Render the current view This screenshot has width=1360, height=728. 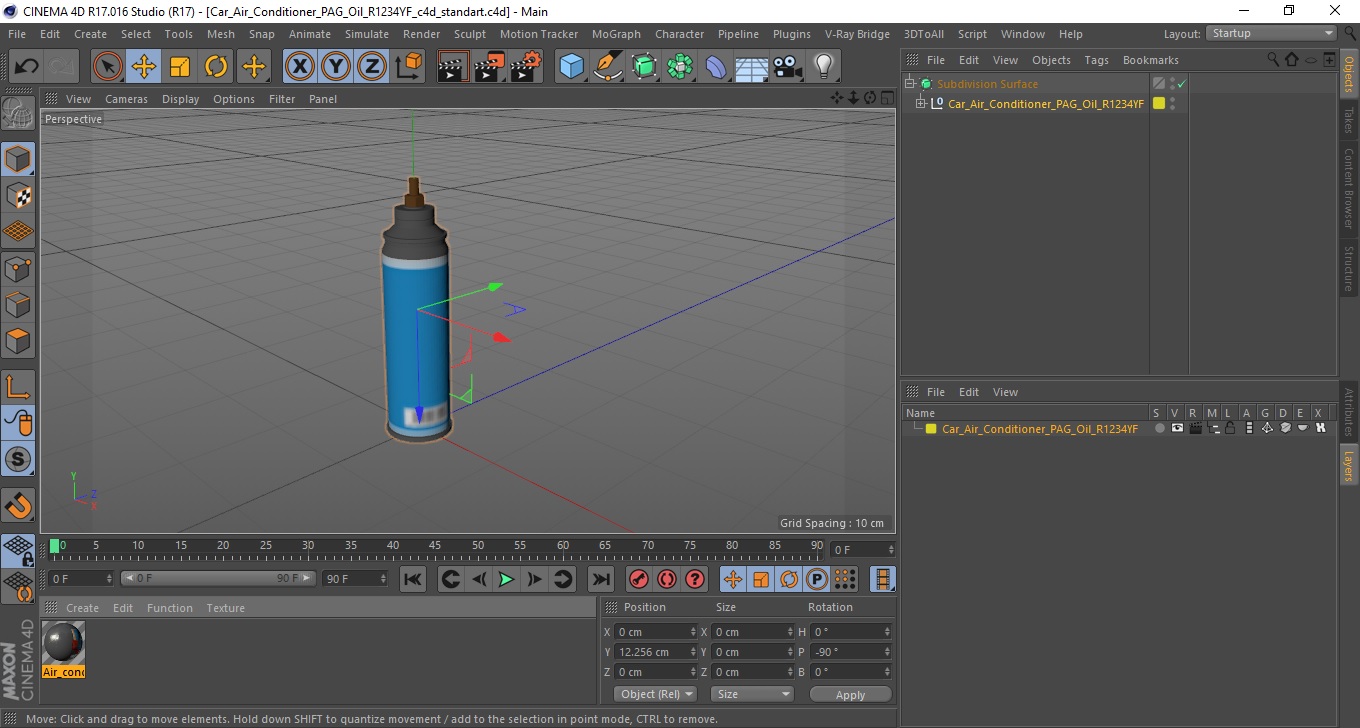click(454, 67)
